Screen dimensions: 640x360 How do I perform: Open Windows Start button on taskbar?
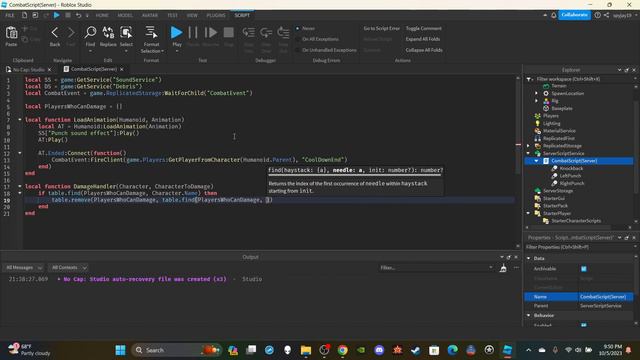click(x=120, y=350)
